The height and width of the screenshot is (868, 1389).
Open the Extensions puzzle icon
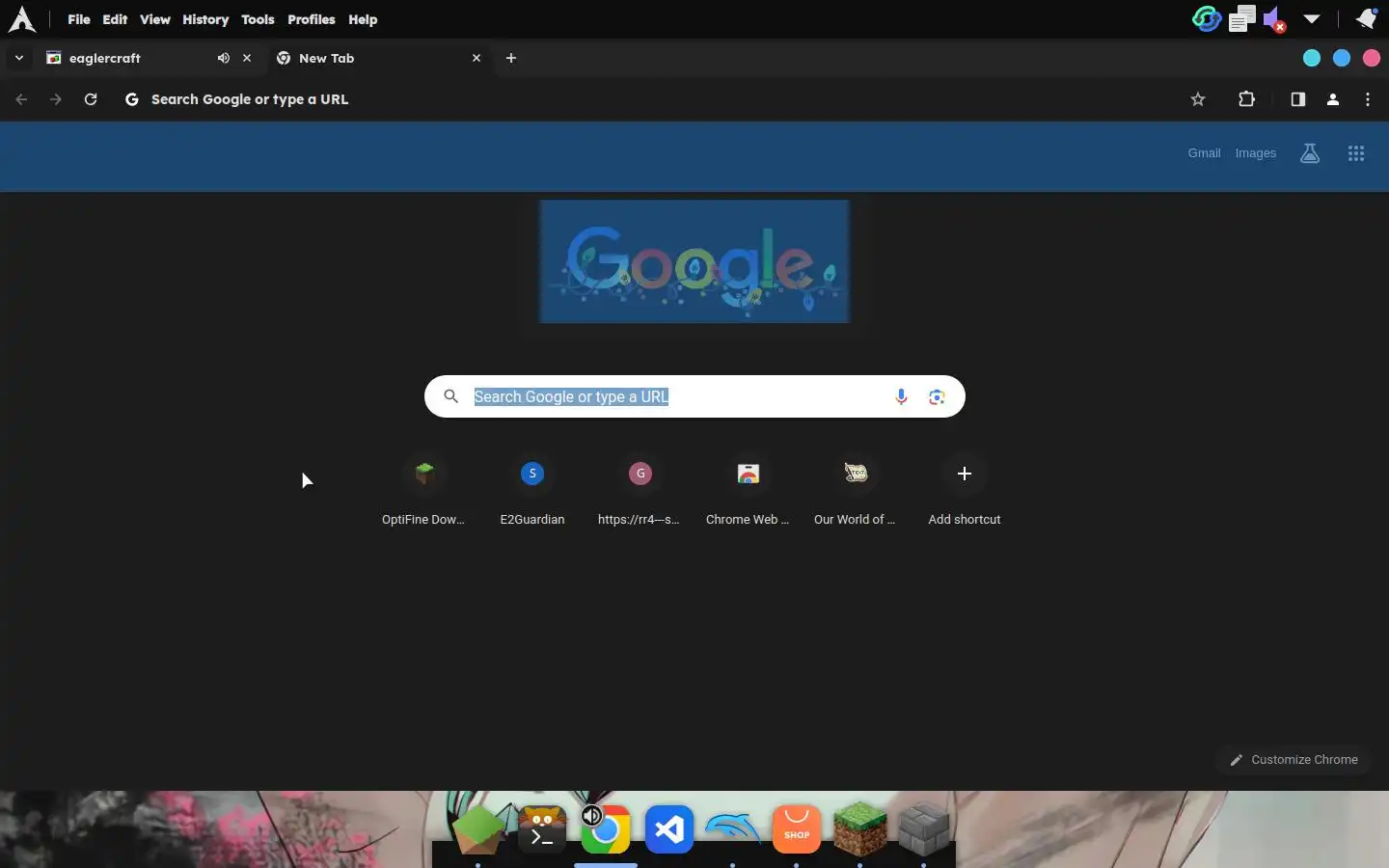pyautogui.click(x=1246, y=99)
